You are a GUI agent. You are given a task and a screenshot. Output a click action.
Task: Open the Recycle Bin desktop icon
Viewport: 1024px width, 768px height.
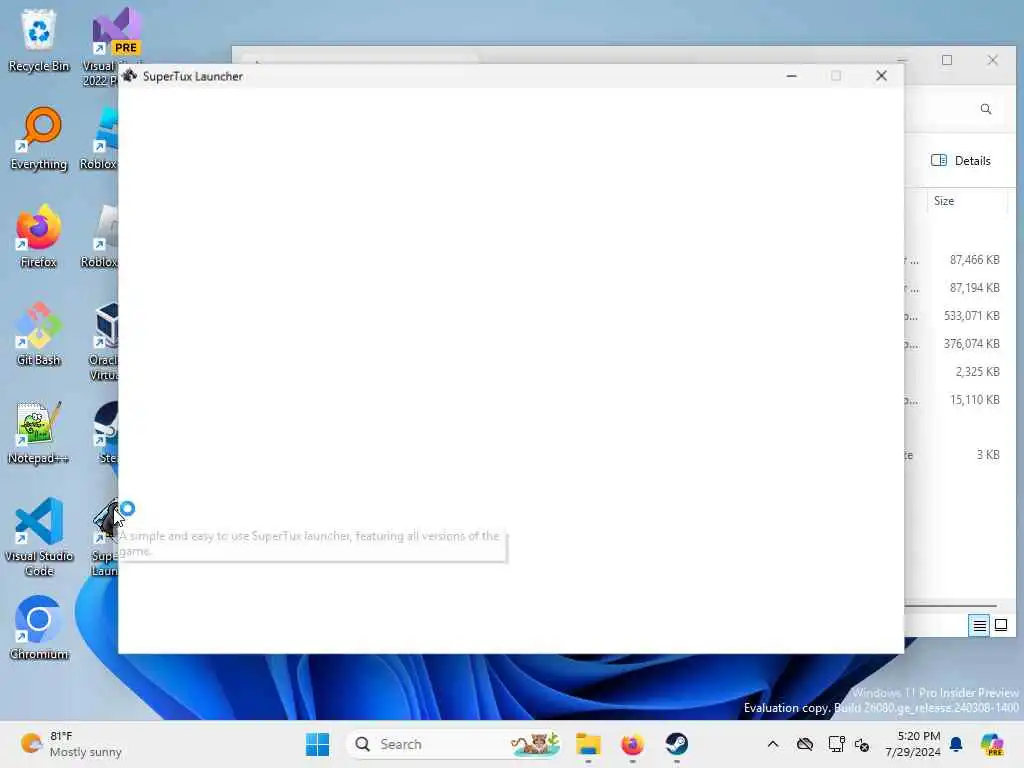tap(39, 40)
